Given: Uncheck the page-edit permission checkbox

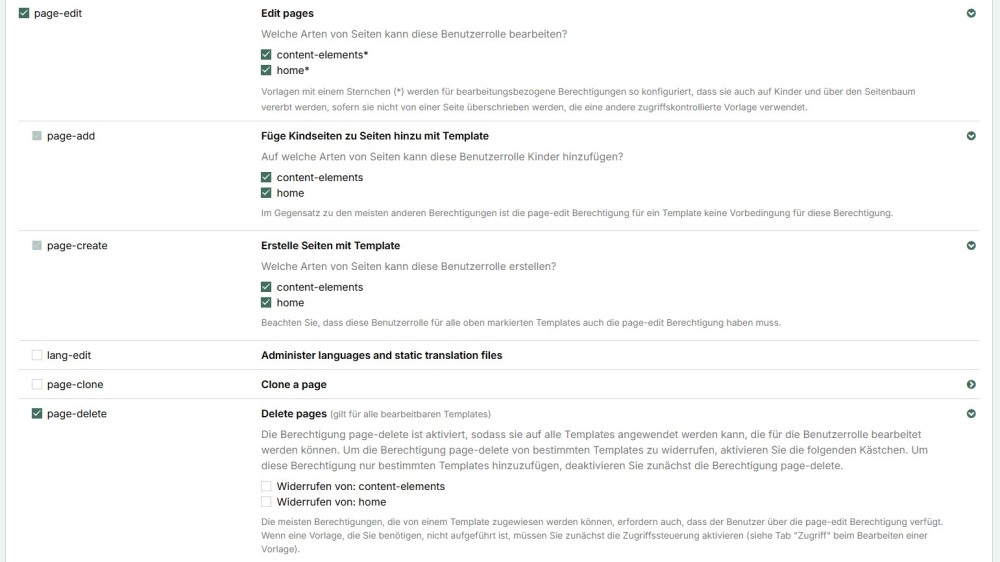Looking at the screenshot, I should pos(24,14).
